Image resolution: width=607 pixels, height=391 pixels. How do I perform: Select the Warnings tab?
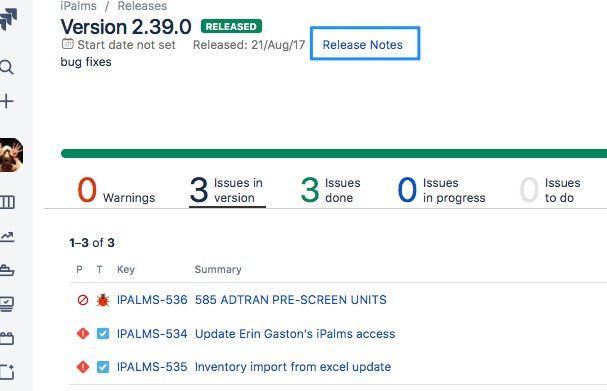[x=116, y=190]
